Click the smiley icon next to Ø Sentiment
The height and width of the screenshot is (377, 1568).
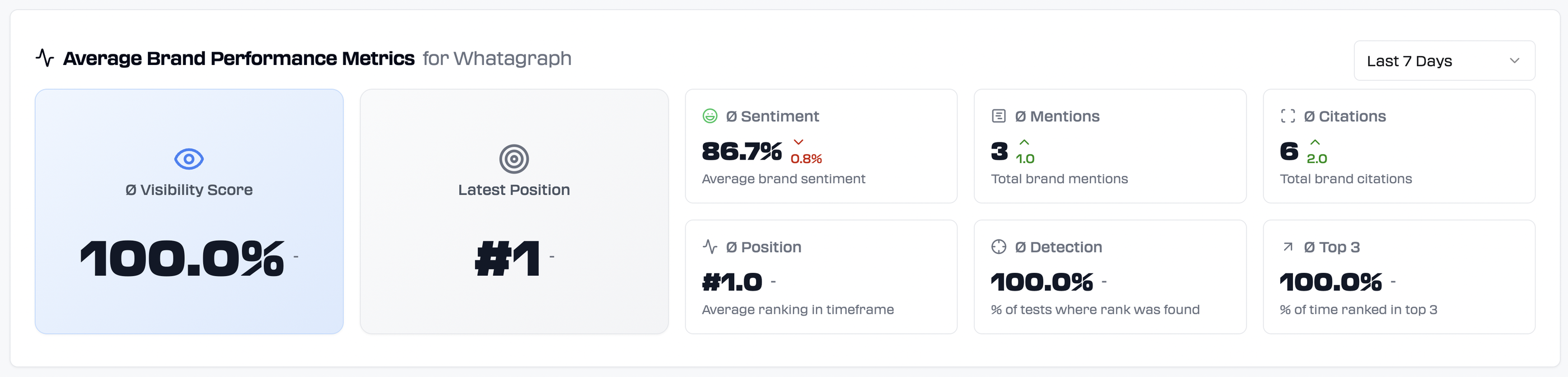click(710, 116)
